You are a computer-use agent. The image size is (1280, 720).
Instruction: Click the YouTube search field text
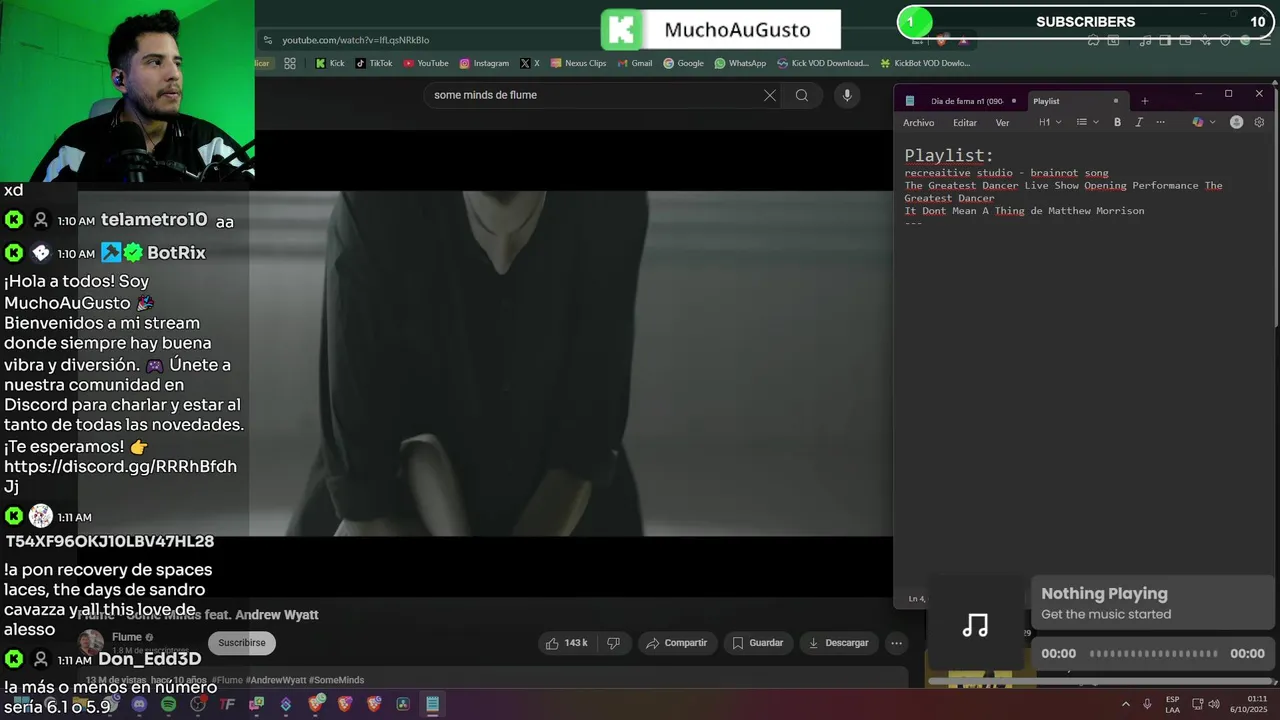486,95
